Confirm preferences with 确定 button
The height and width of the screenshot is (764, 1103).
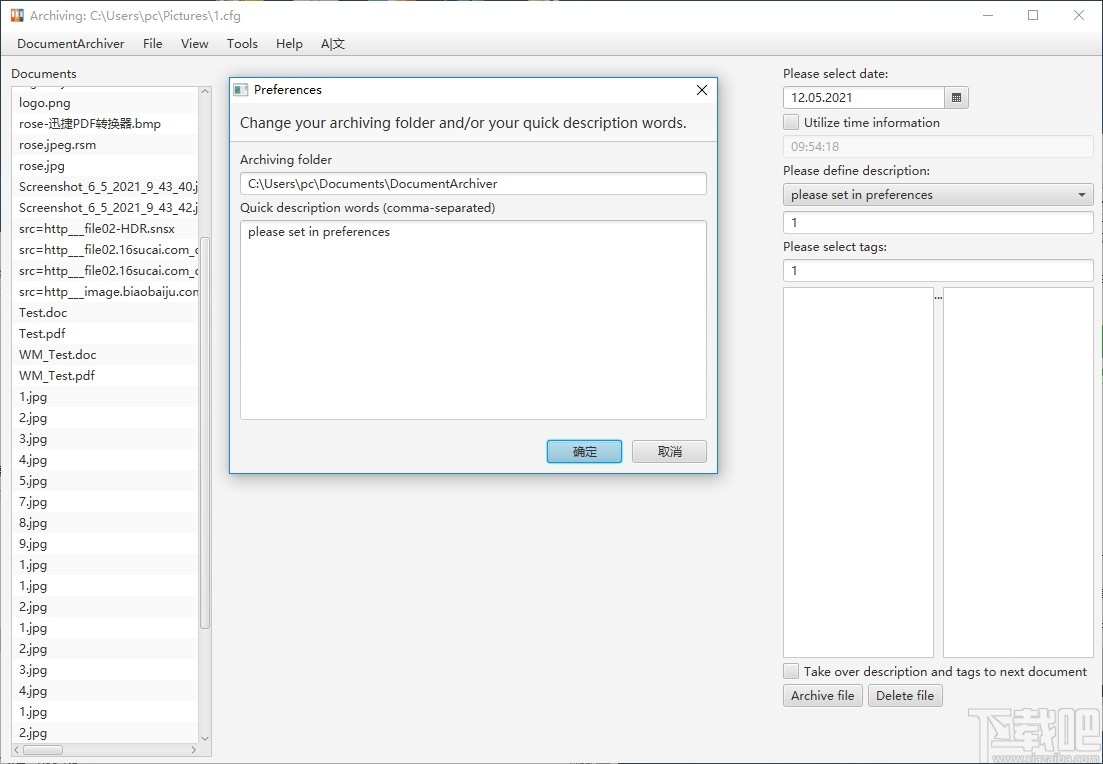click(585, 452)
